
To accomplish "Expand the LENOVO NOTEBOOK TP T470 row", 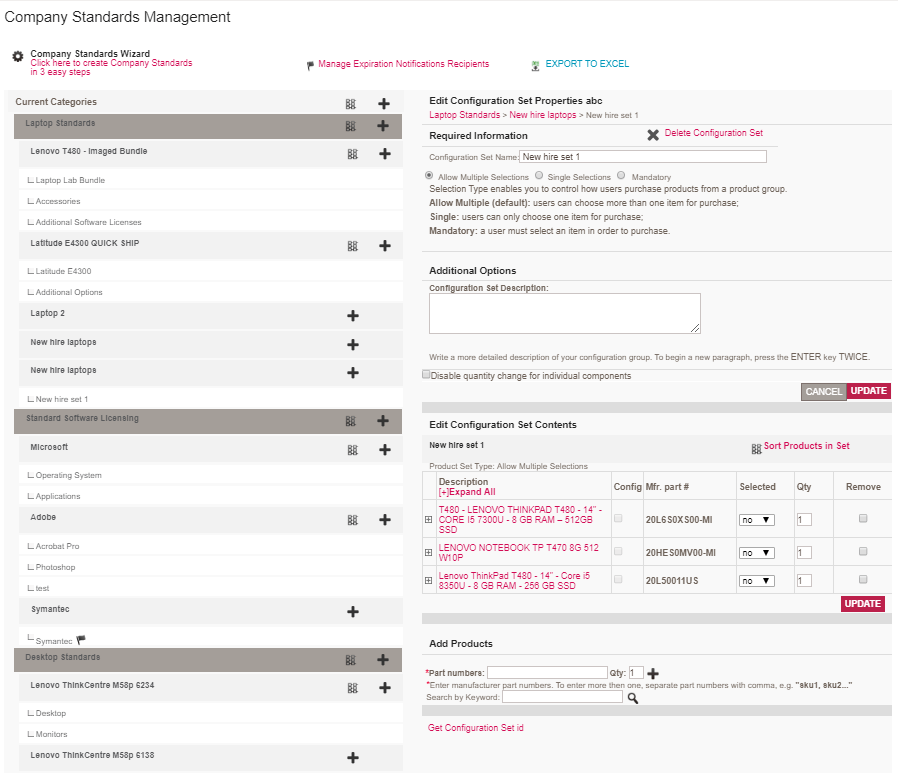I will click(x=429, y=552).
